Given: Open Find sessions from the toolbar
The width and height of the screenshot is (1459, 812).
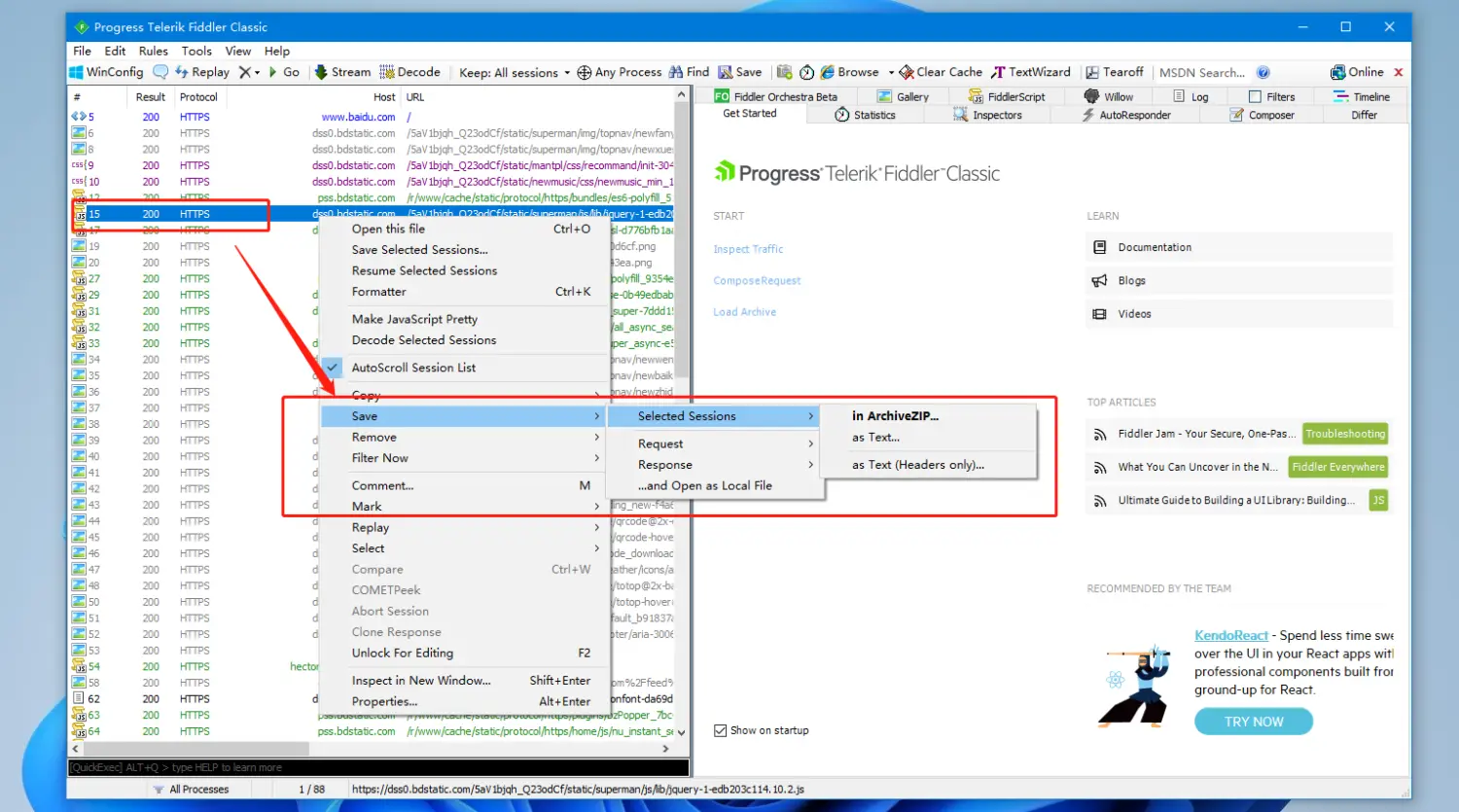Looking at the screenshot, I should click(689, 72).
